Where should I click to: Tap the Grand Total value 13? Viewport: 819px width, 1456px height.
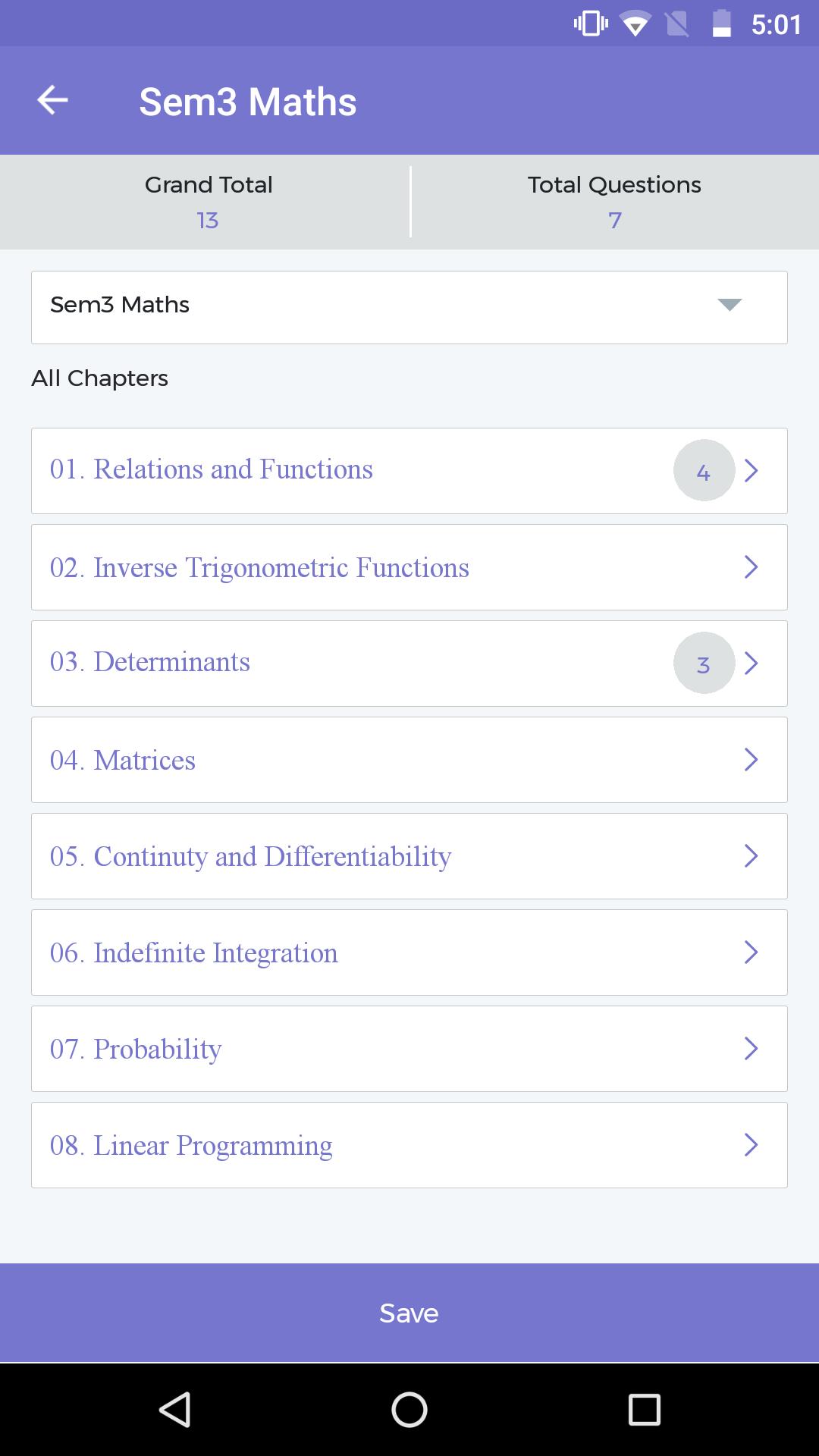point(208,221)
